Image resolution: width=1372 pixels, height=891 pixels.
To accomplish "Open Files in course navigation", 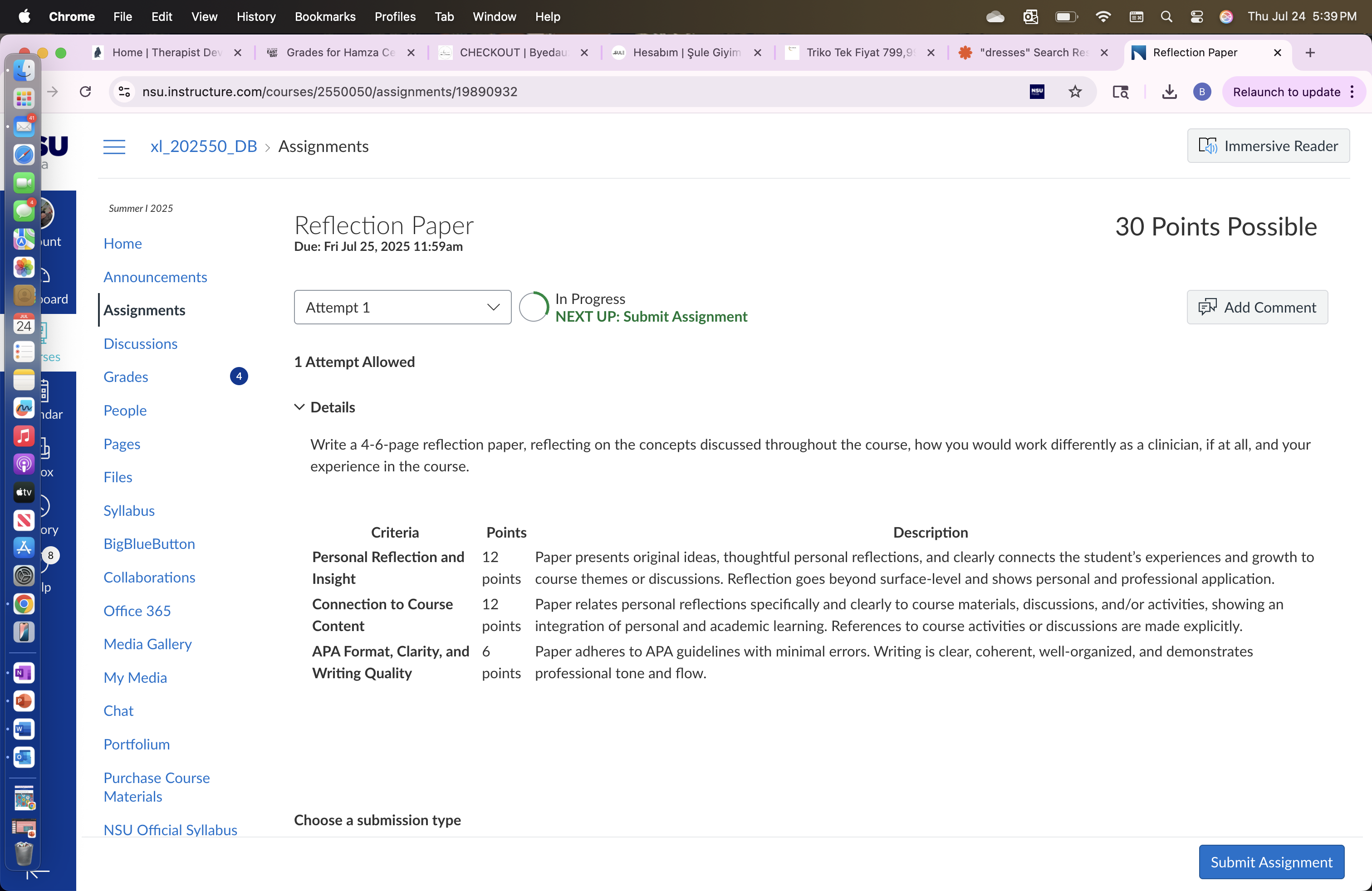I will (x=118, y=477).
